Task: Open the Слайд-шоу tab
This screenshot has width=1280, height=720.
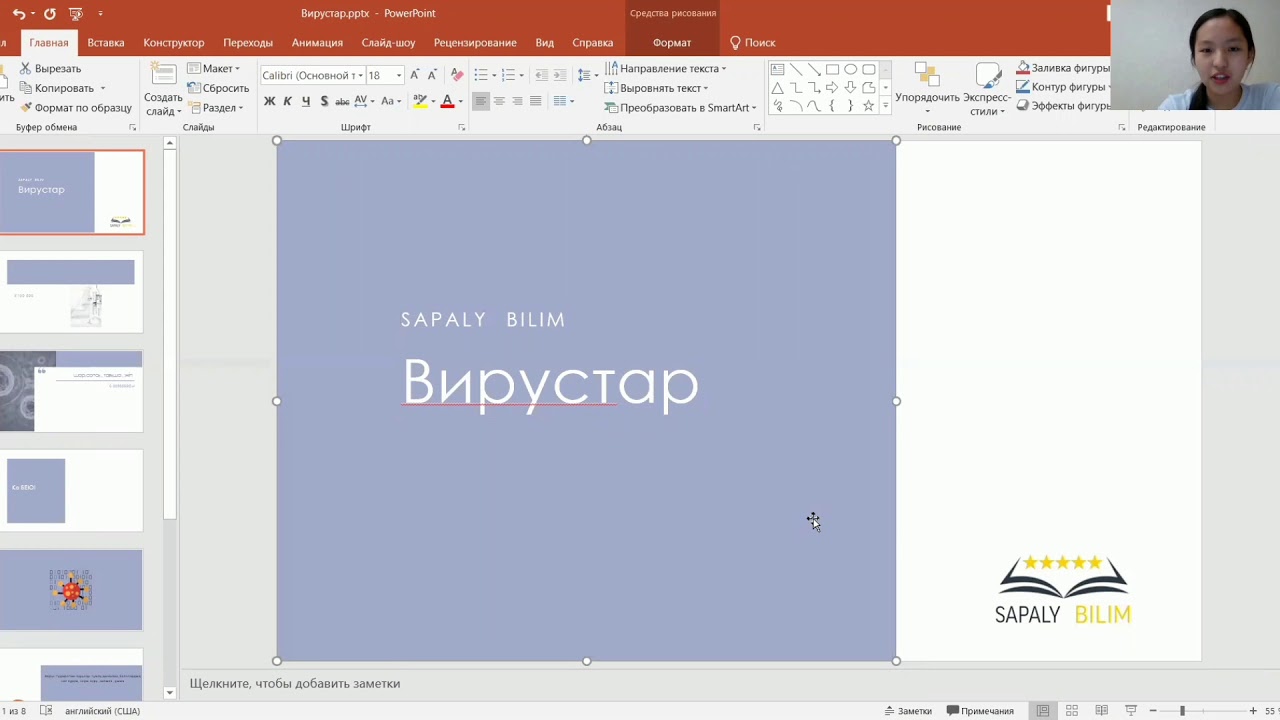Action: point(388,43)
